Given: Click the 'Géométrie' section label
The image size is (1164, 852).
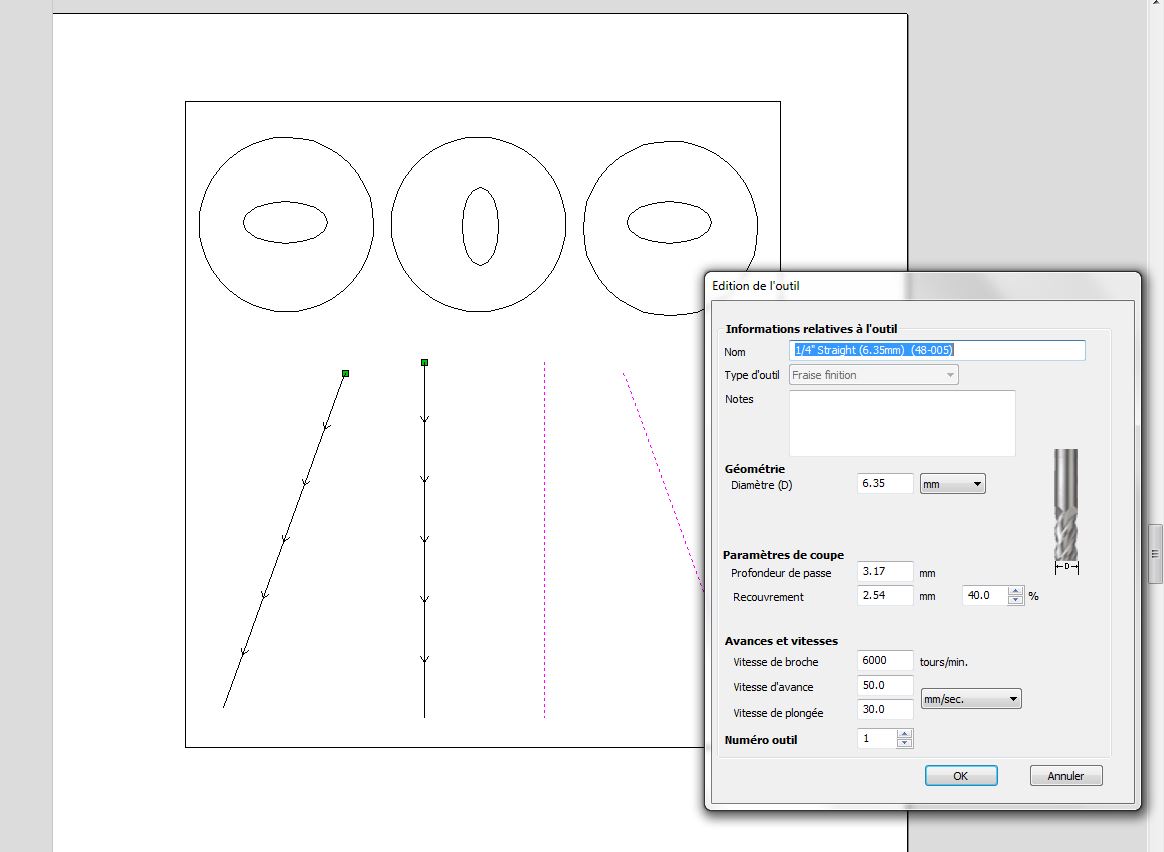Looking at the screenshot, I should point(754,469).
